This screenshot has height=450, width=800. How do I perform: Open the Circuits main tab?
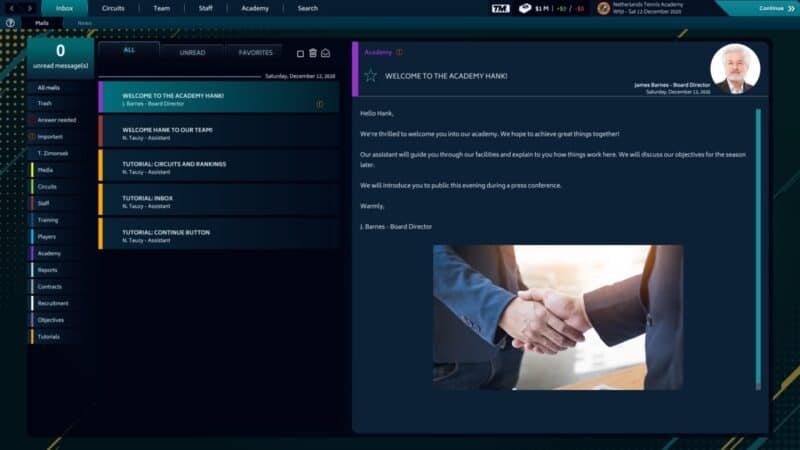(113, 8)
